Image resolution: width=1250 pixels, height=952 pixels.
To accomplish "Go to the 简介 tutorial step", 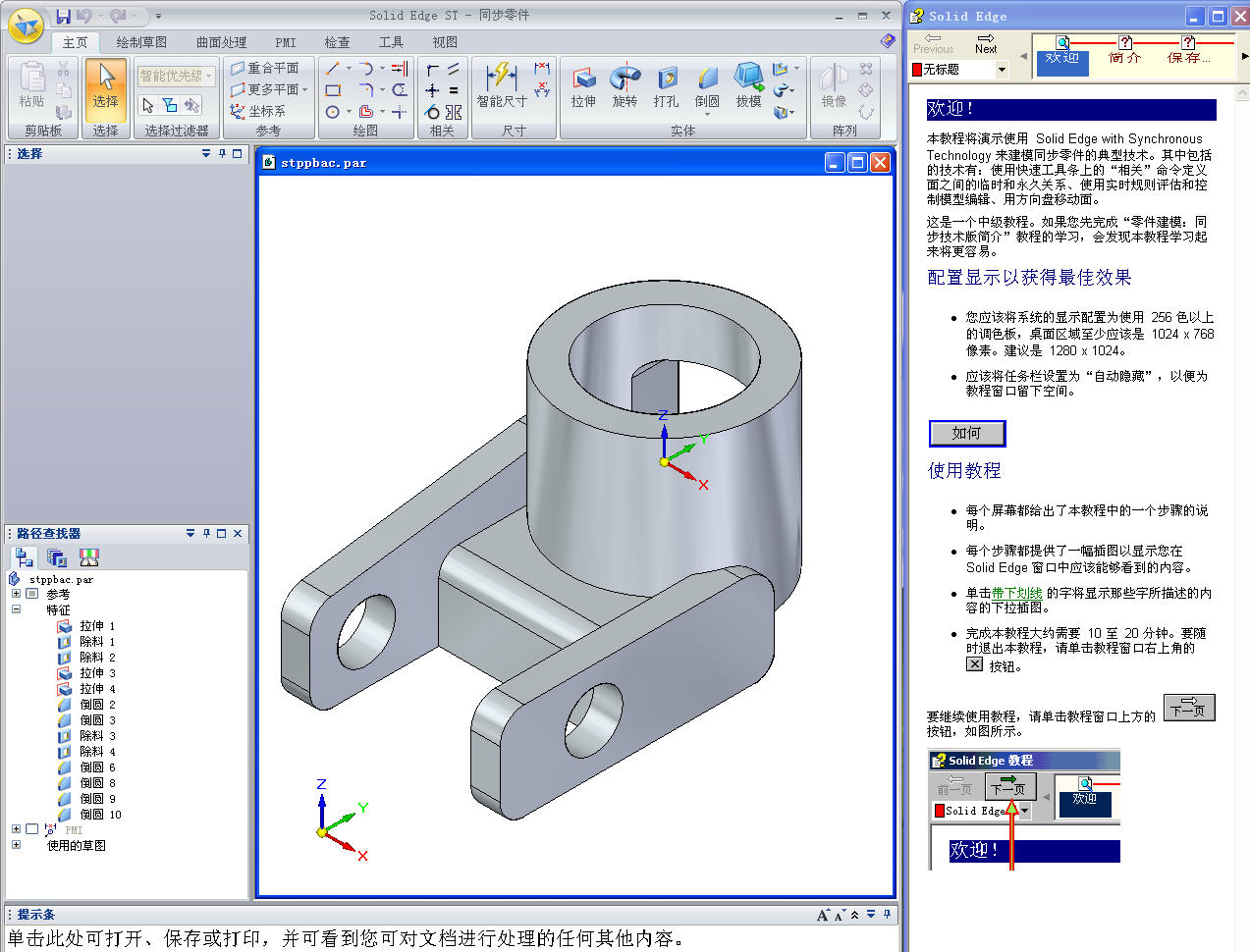I will [1125, 51].
